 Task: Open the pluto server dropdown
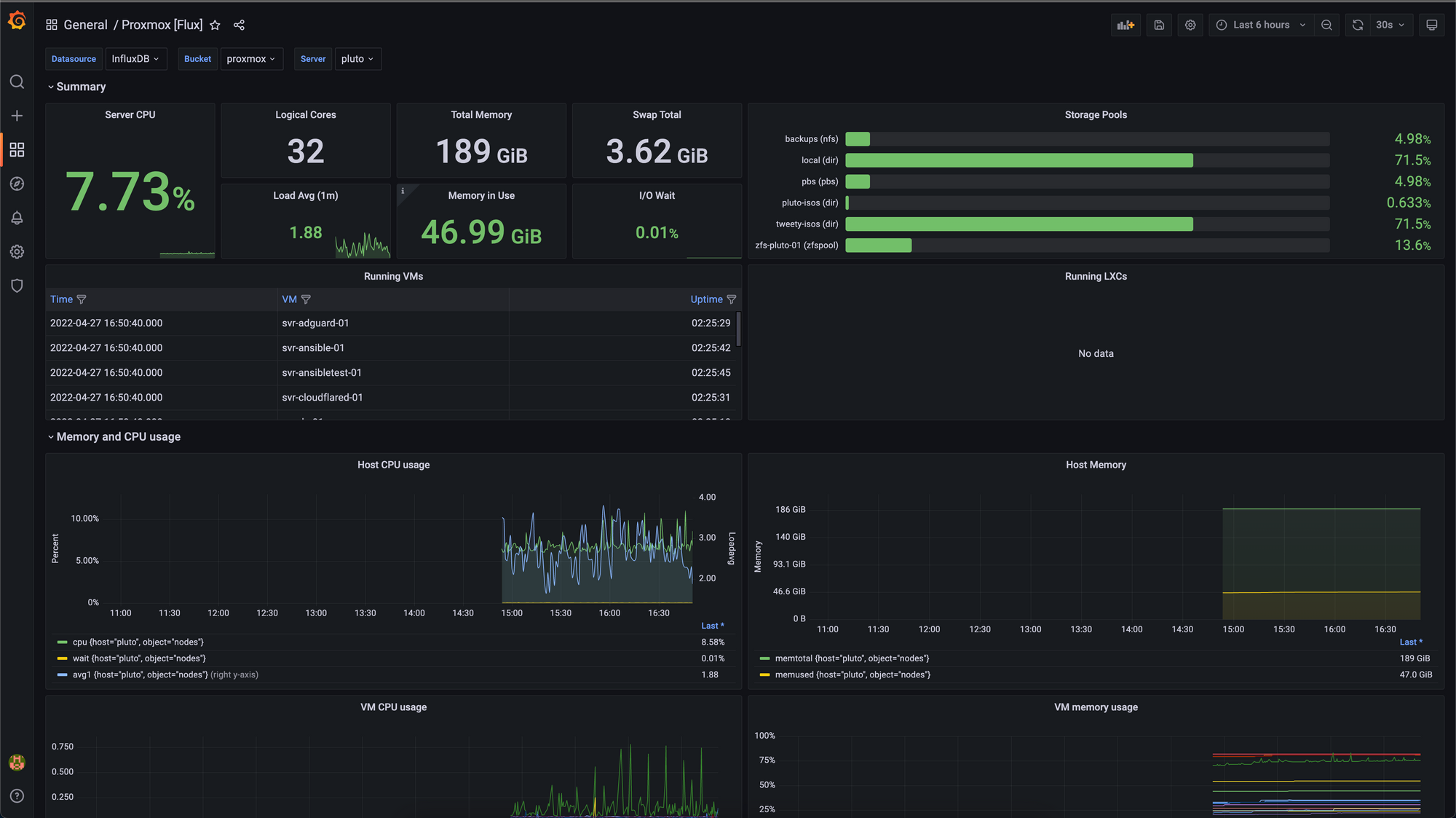point(357,59)
